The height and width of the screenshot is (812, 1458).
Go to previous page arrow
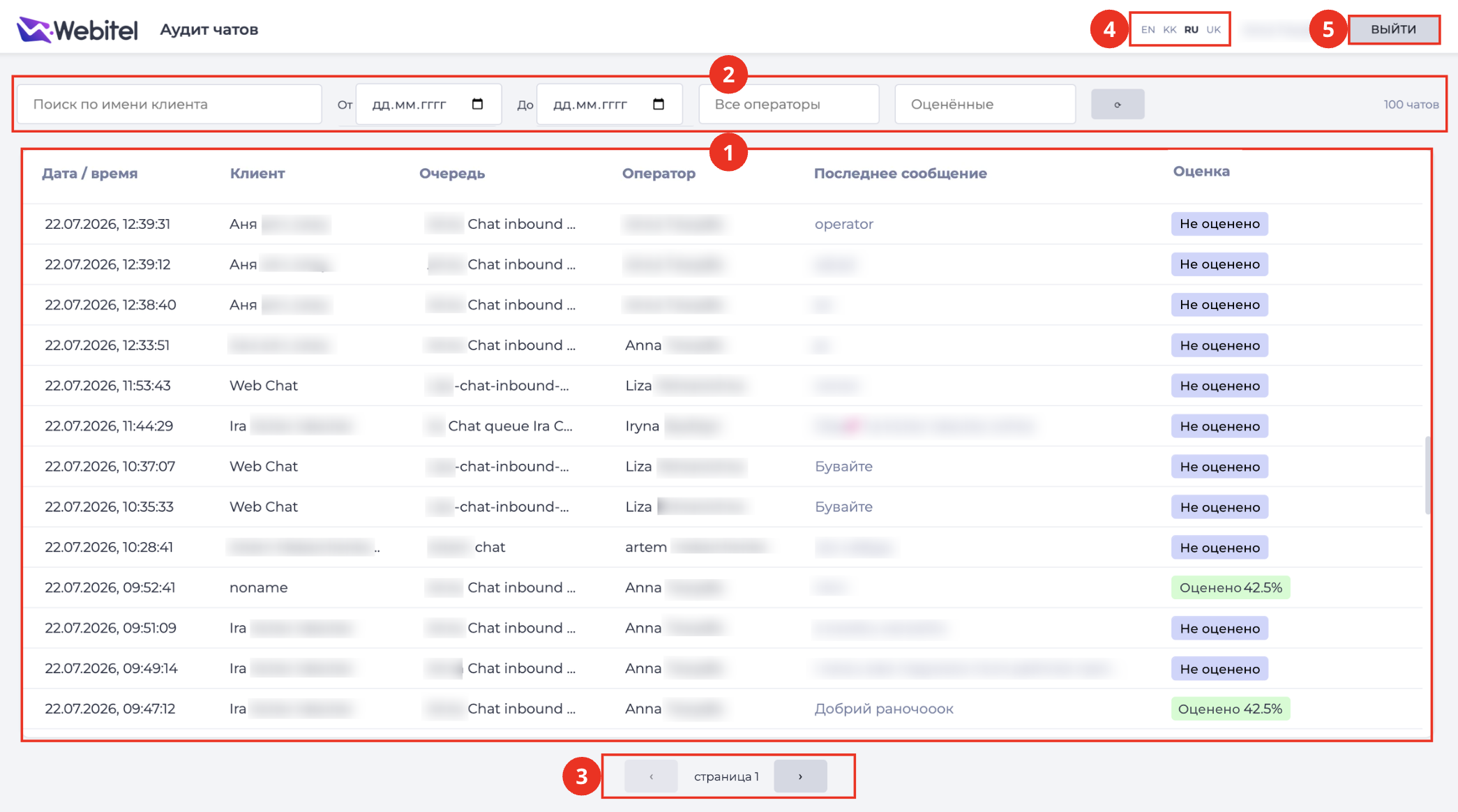pyautogui.click(x=651, y=776)
